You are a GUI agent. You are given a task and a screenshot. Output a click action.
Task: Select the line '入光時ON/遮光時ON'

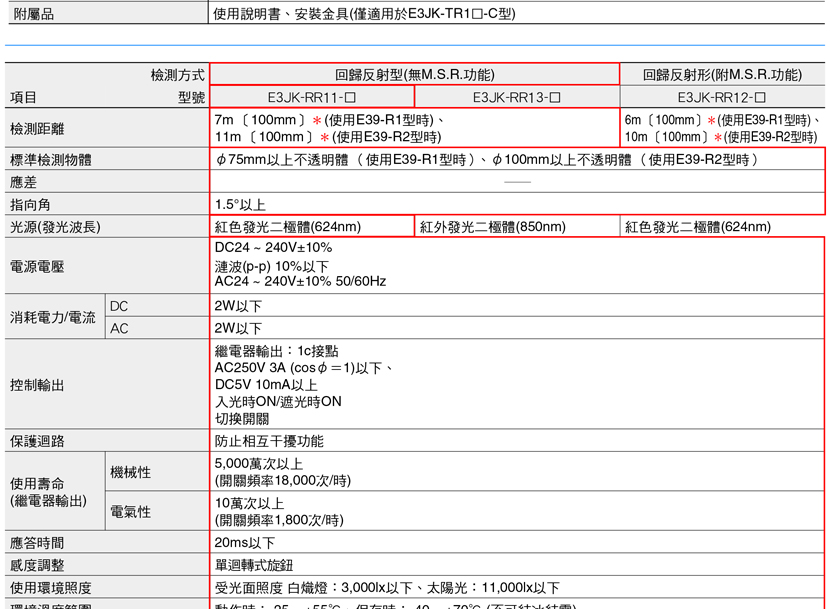click(278, 401)
